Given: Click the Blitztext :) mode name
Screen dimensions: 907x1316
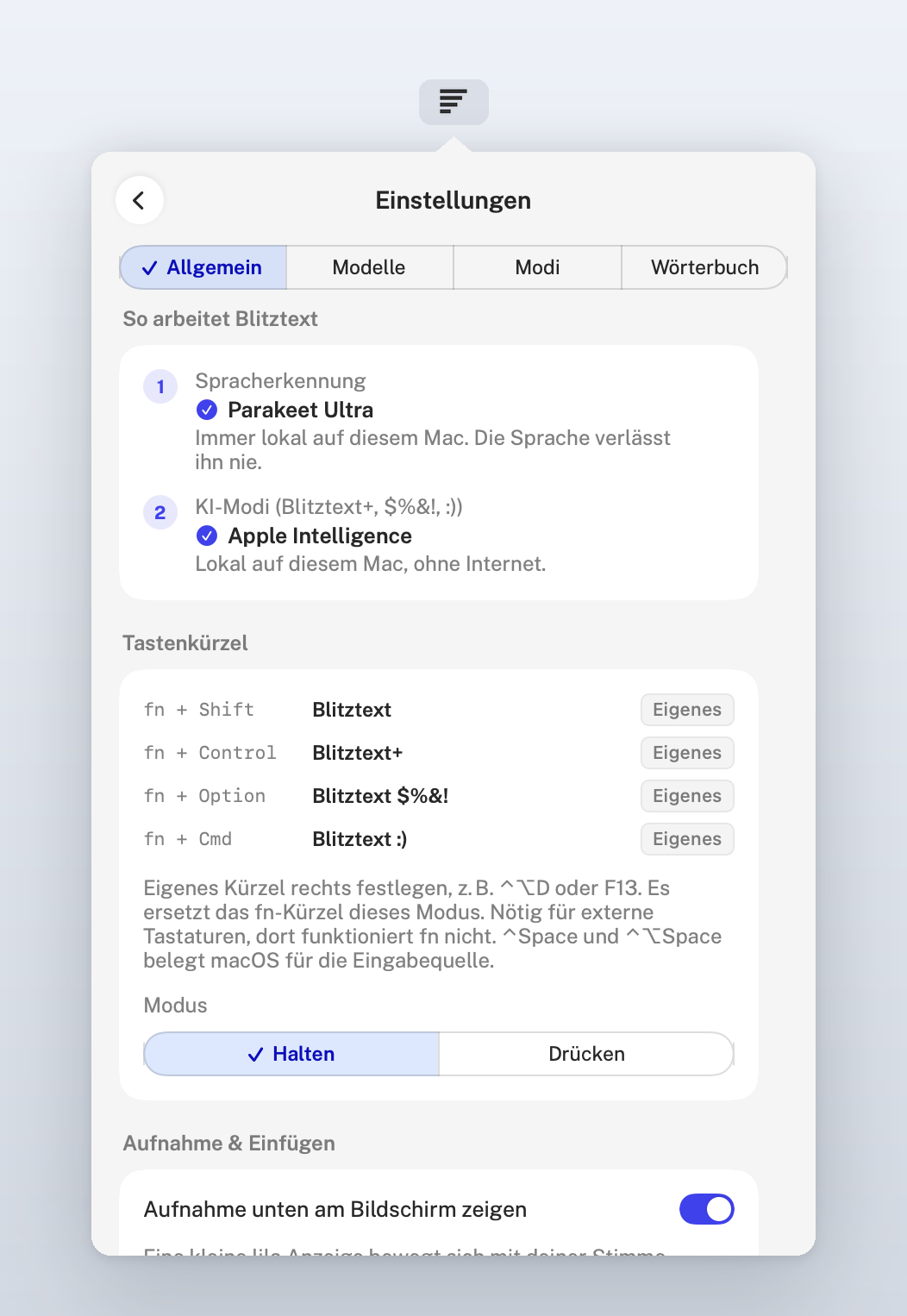Looking at the screenshot, I should pyautogui.click(x=360, y=839).
